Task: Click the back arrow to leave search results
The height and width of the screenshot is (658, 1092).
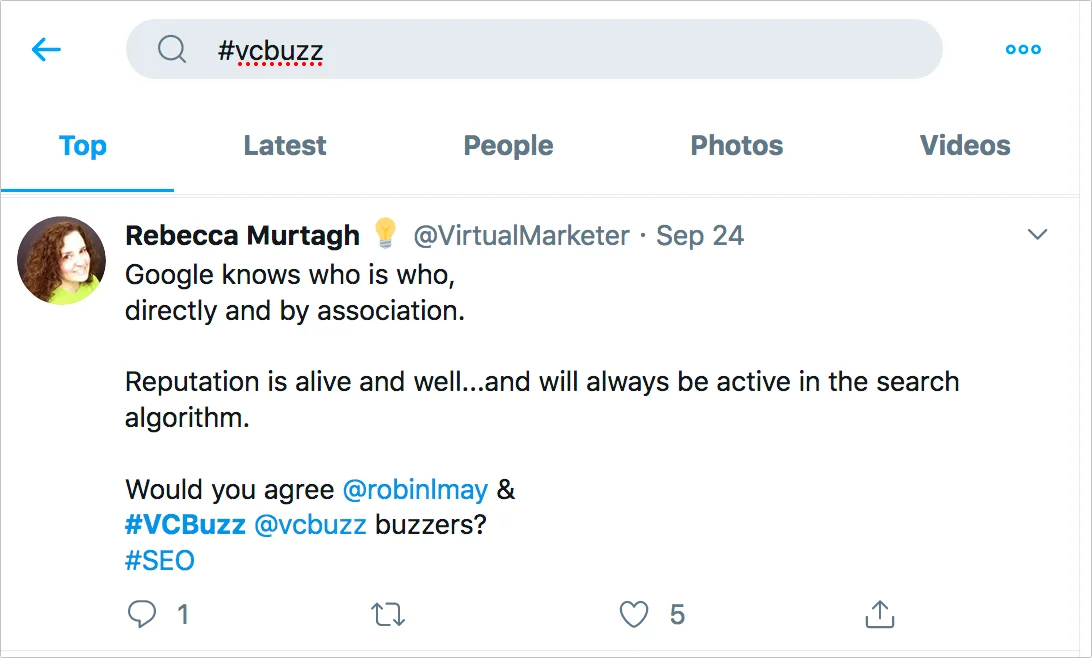Action: (x=46, y=49)
